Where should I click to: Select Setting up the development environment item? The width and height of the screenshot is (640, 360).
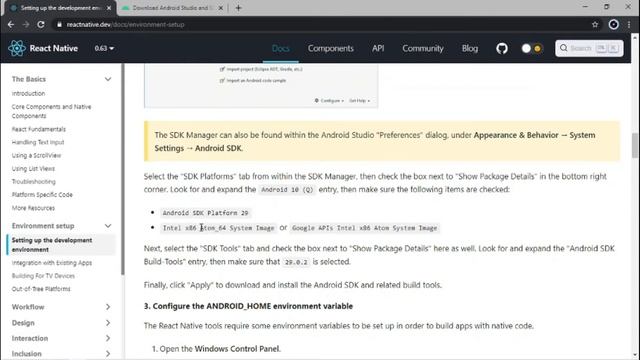pos(61,245)
